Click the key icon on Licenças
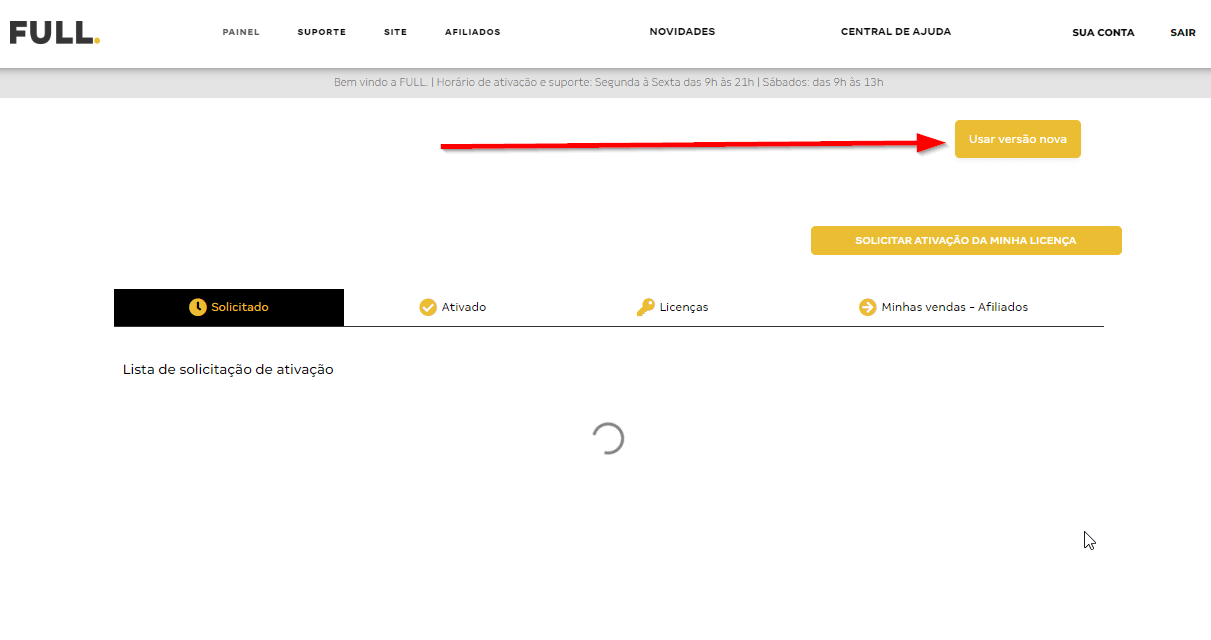 click(x=645, y=307)
